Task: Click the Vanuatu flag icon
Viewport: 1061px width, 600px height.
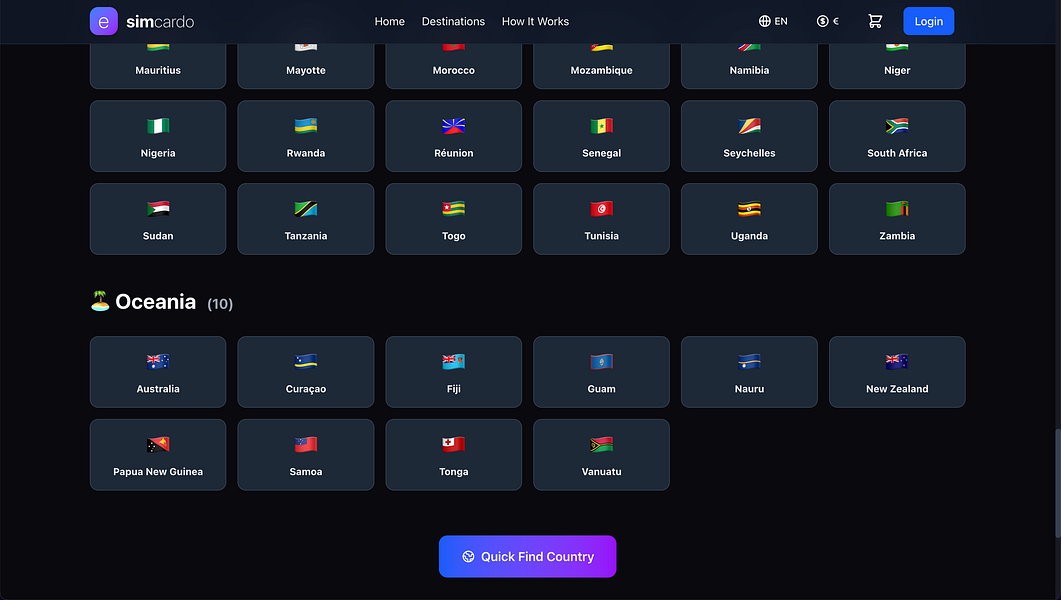Action: 601,445
